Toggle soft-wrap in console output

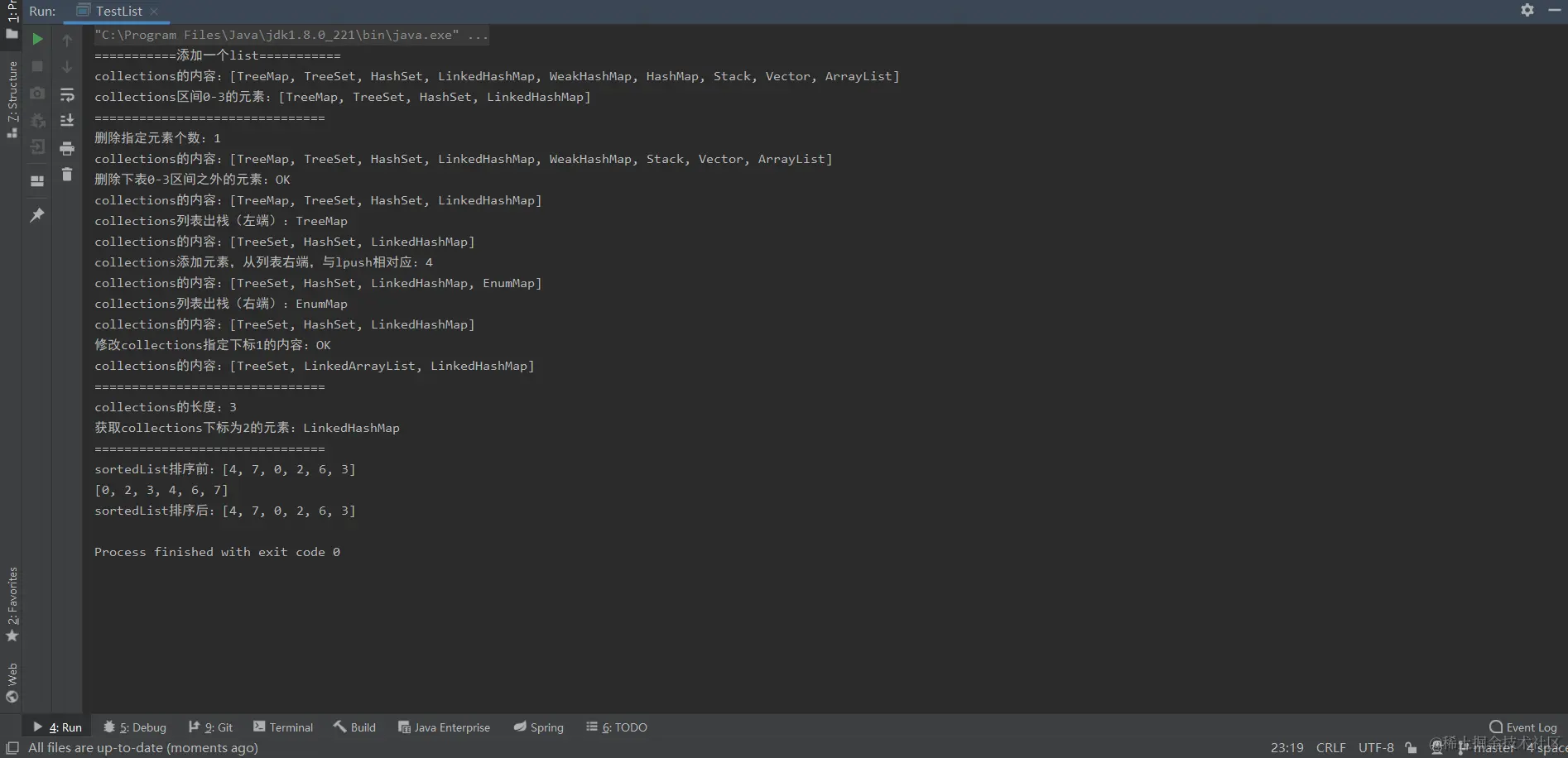coord(67,94)
